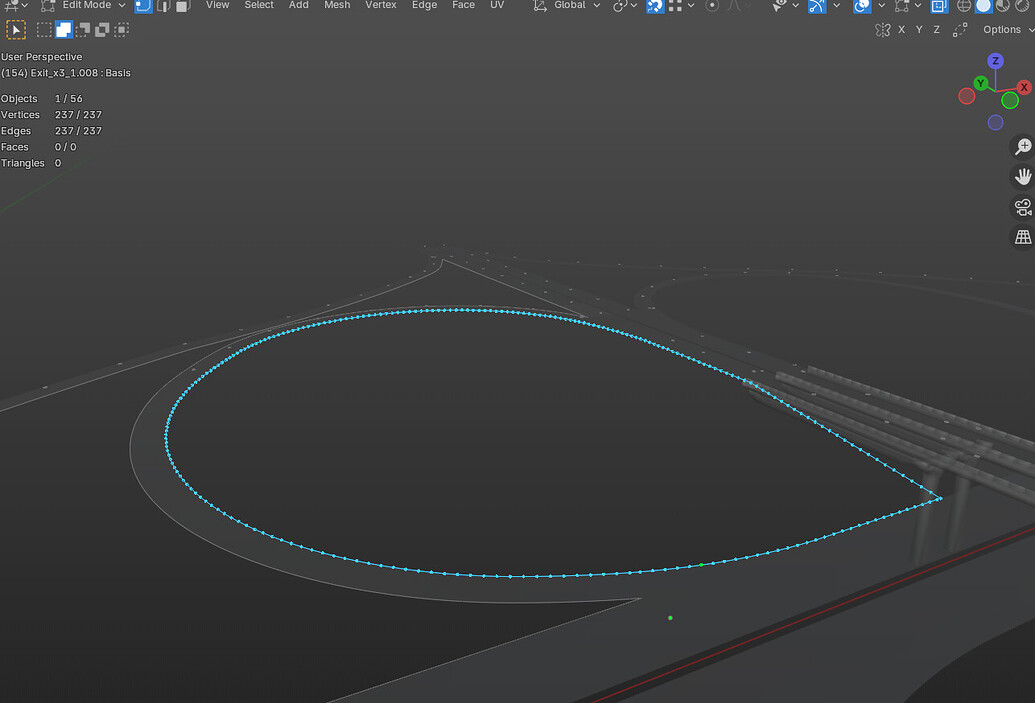Viewport: 1035px width, 703px height.
Task: Switch to face select mode
Action: click(183, 6)
